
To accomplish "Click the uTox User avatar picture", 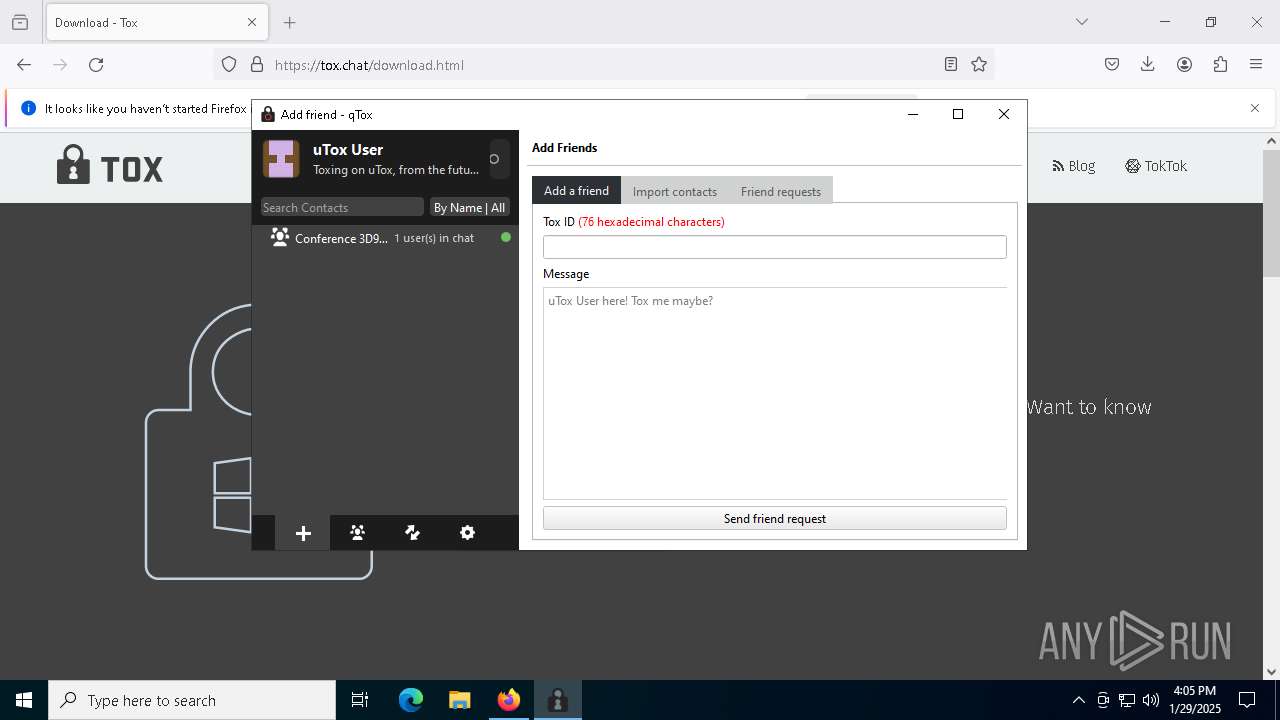I will click(x=281, y=159).
